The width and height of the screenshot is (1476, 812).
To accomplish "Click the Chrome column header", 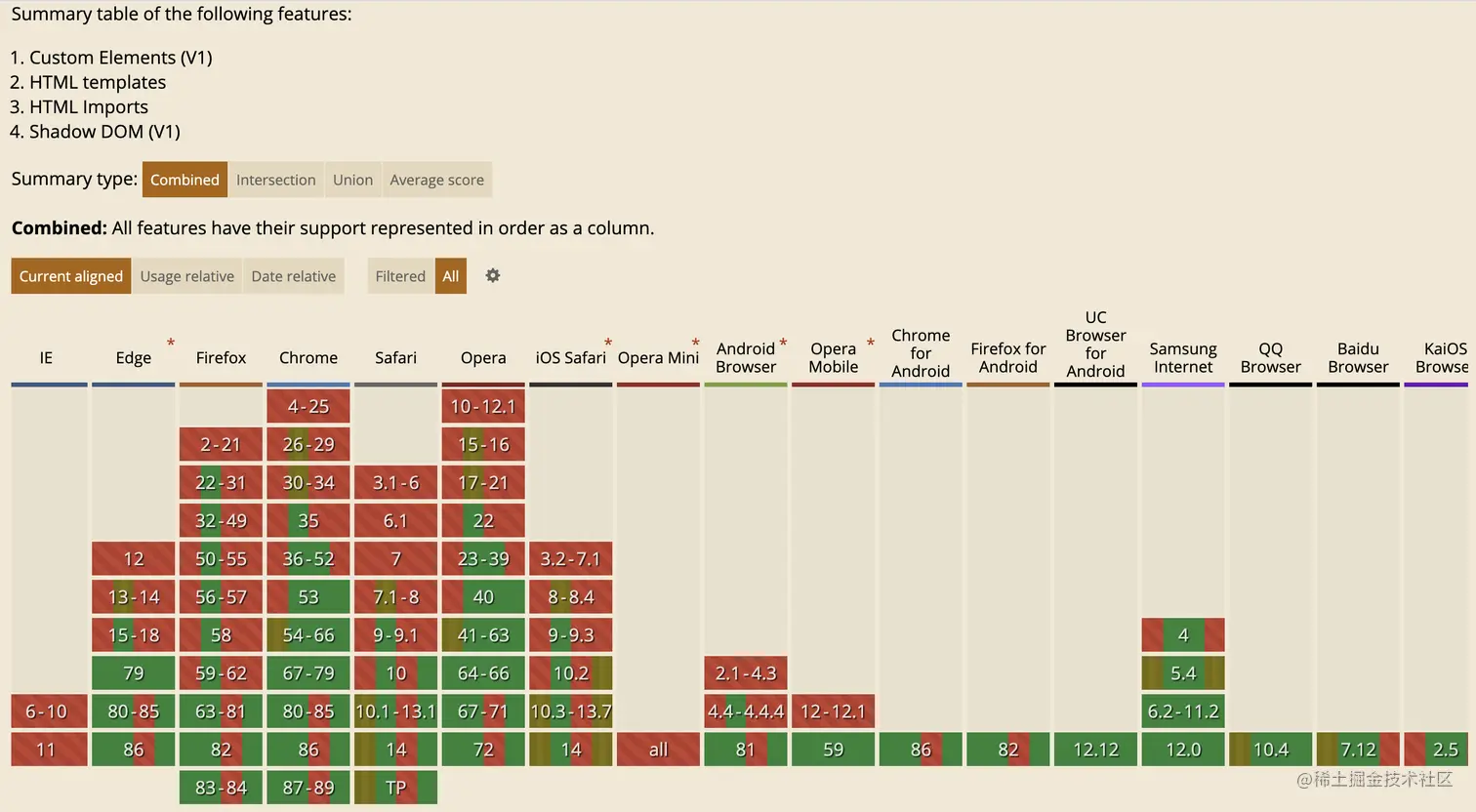I will pyautogui.click(x=308, y=357).
